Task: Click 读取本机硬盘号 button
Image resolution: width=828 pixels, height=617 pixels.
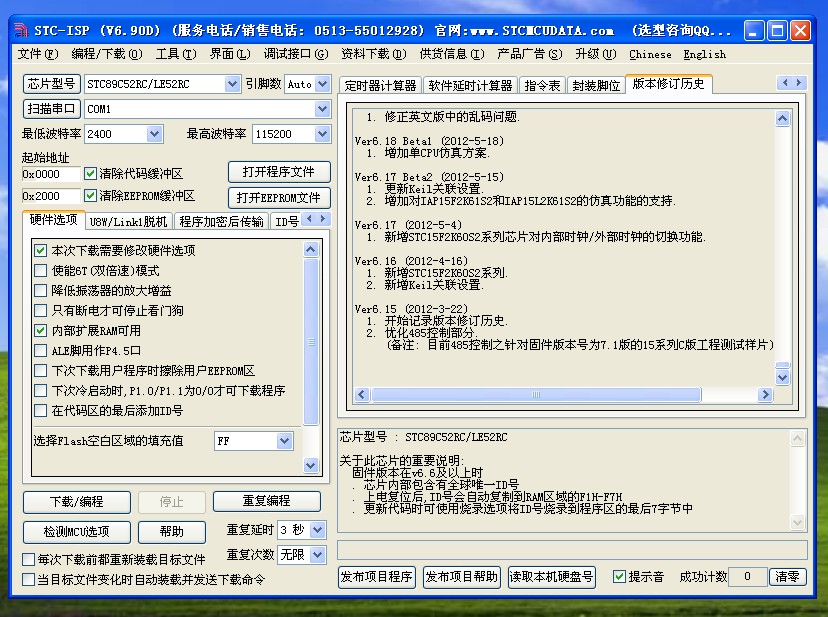Action: 551,577
